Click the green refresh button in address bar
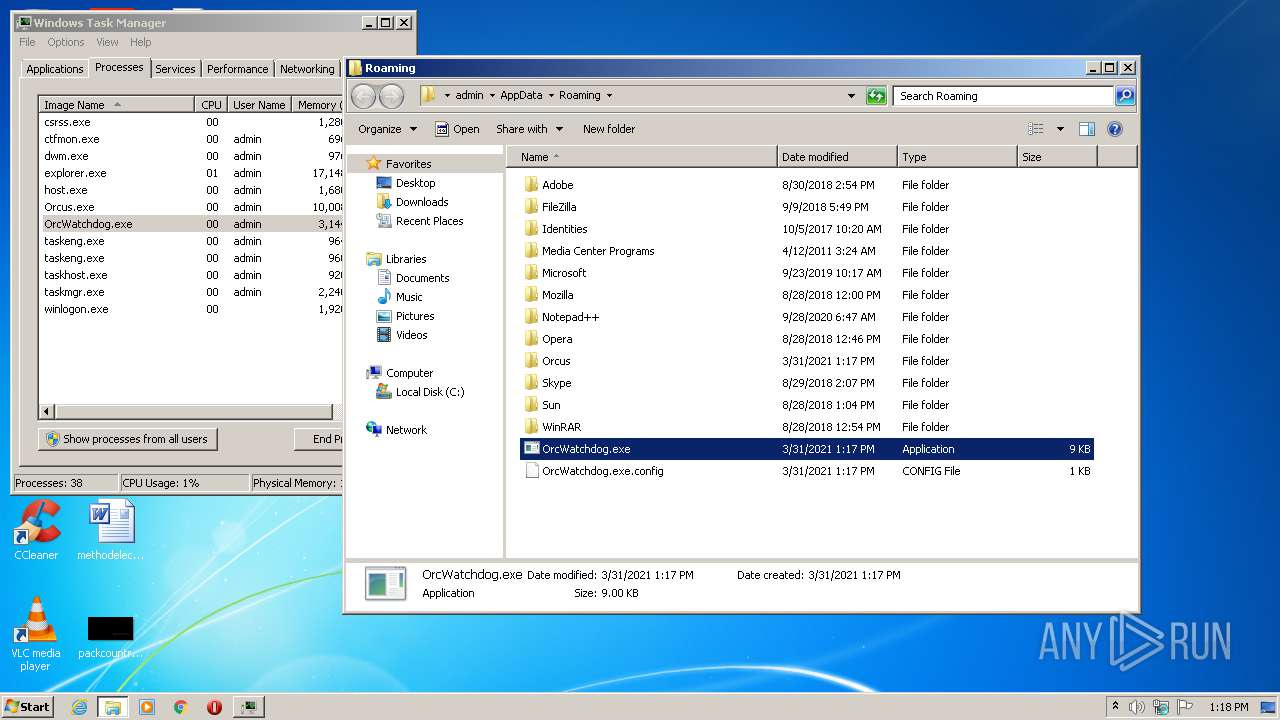Screen dimensions: 1280x720 pyautogui.click(x=876, y=96)
